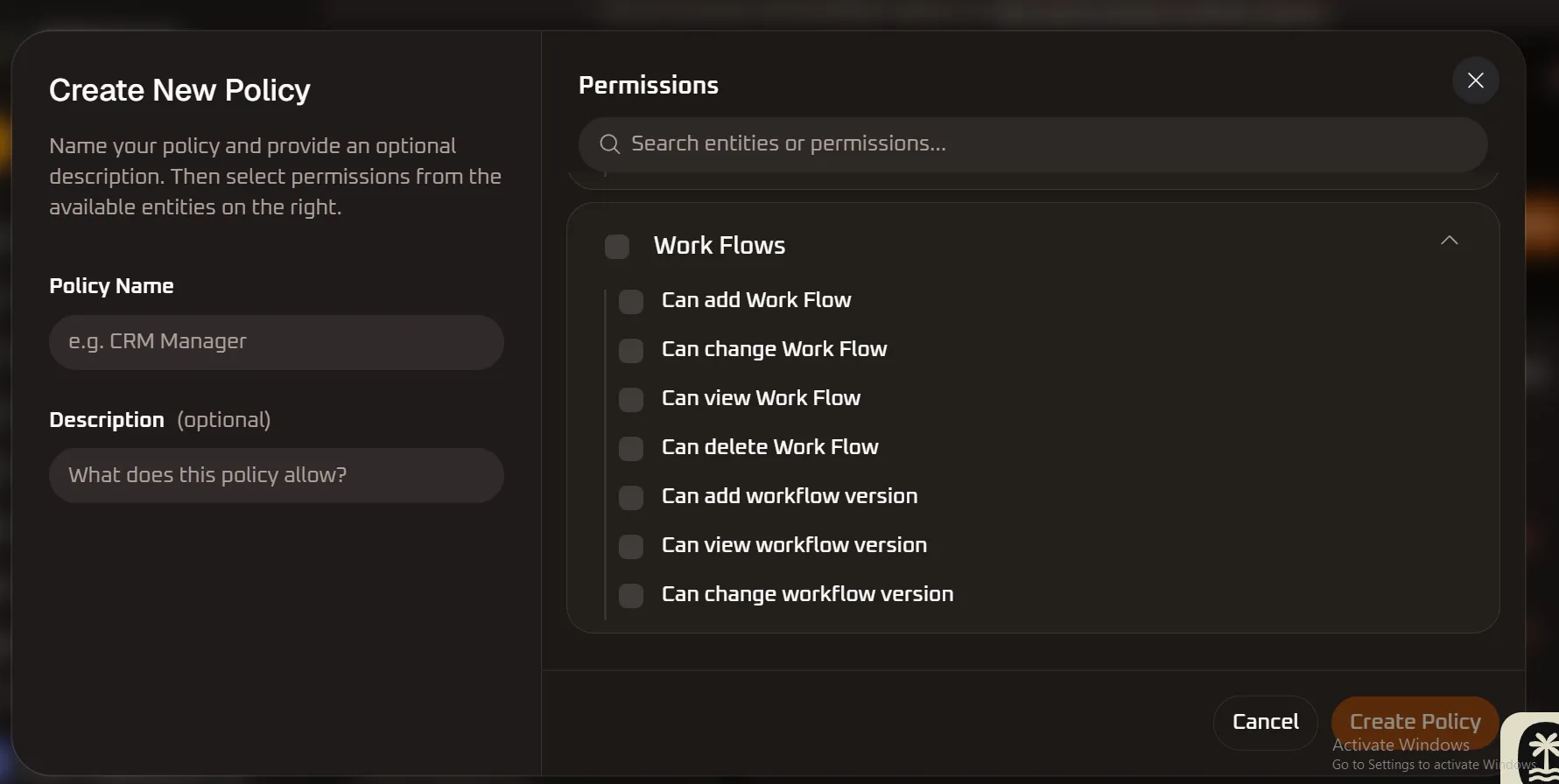Click the Can change Work Flow label
This screenshot has height=784, width=1559.
[x=775, y=349]
